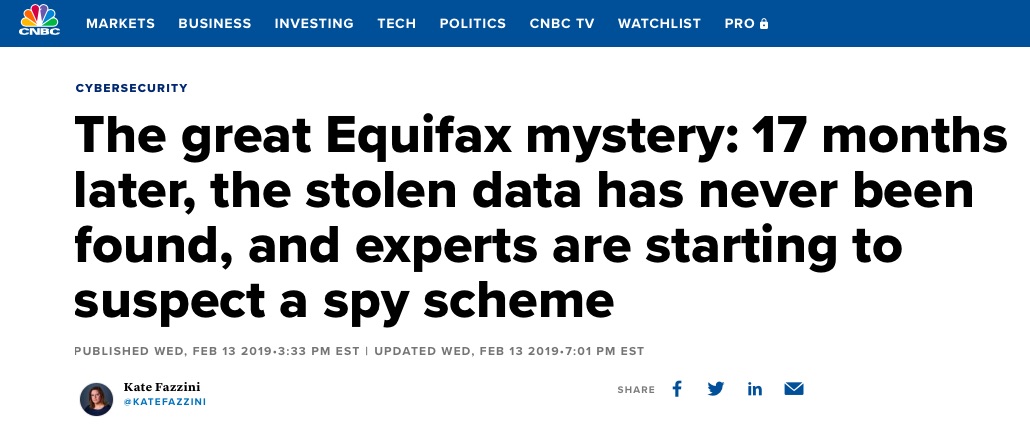The width and height of the screenshot is (1030, 444).
Task: Click the CNBC peacock logo
Action: [x=39, y=20]
